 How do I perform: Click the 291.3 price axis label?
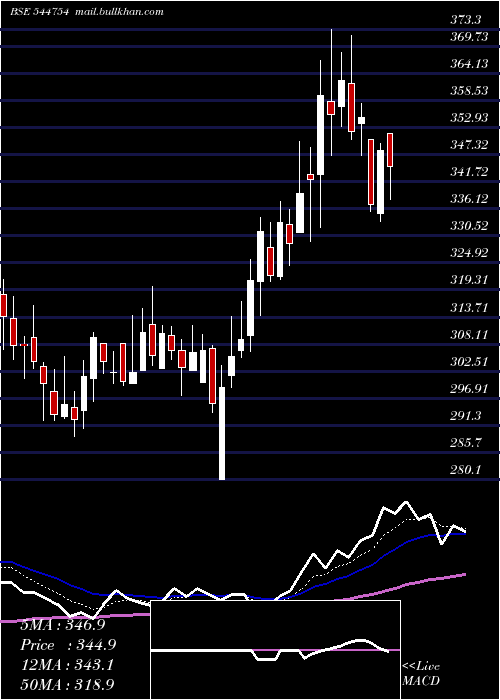(x=466, y=416)
